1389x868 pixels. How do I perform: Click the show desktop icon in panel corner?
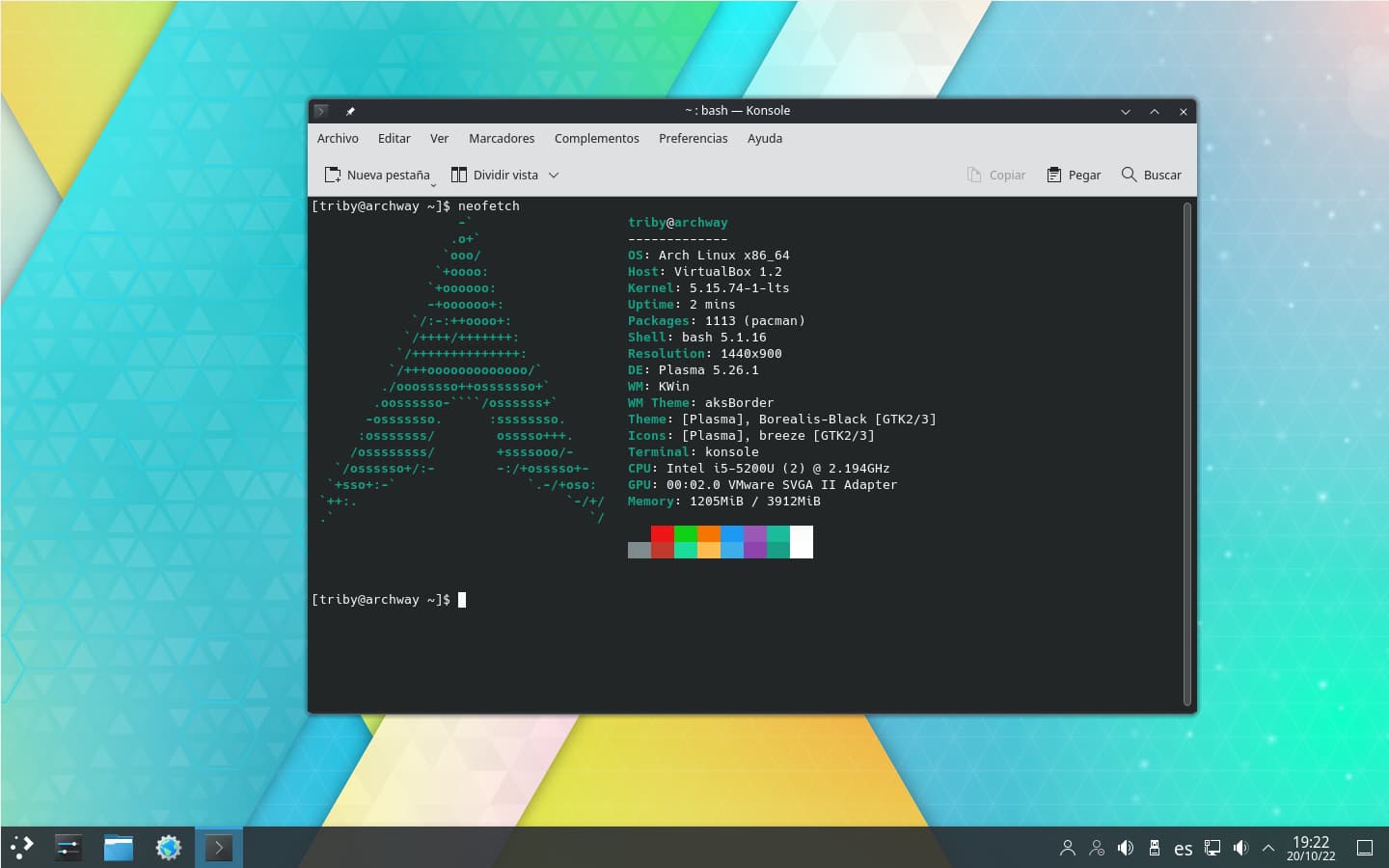(x=1364, y=848)
